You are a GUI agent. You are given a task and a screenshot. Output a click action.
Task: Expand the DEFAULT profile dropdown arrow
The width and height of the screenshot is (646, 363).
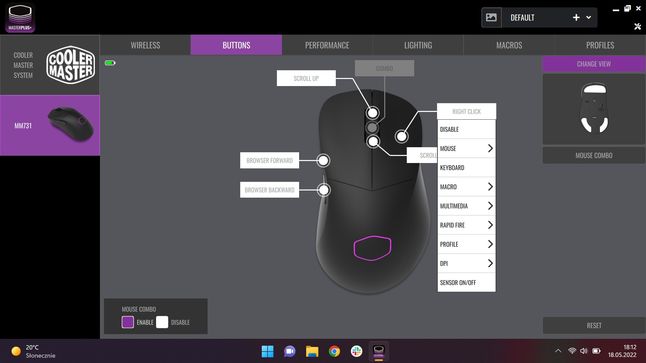tap(588, 18)
